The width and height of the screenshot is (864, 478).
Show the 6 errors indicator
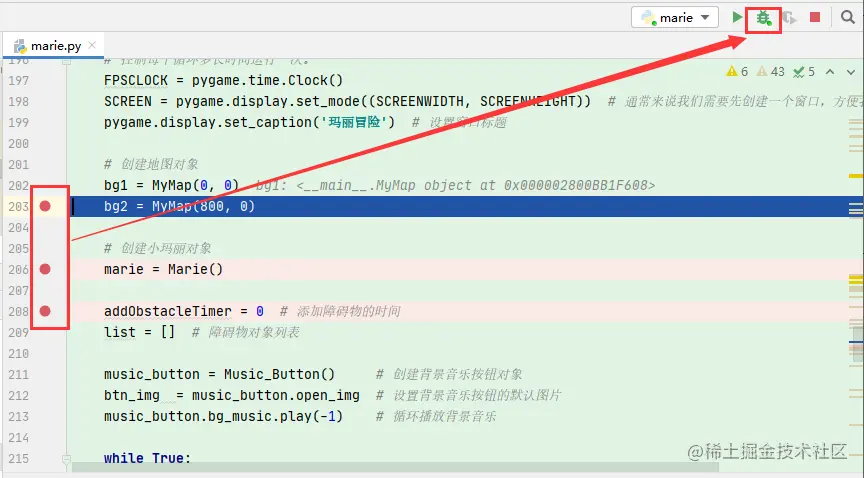[737, 72]
